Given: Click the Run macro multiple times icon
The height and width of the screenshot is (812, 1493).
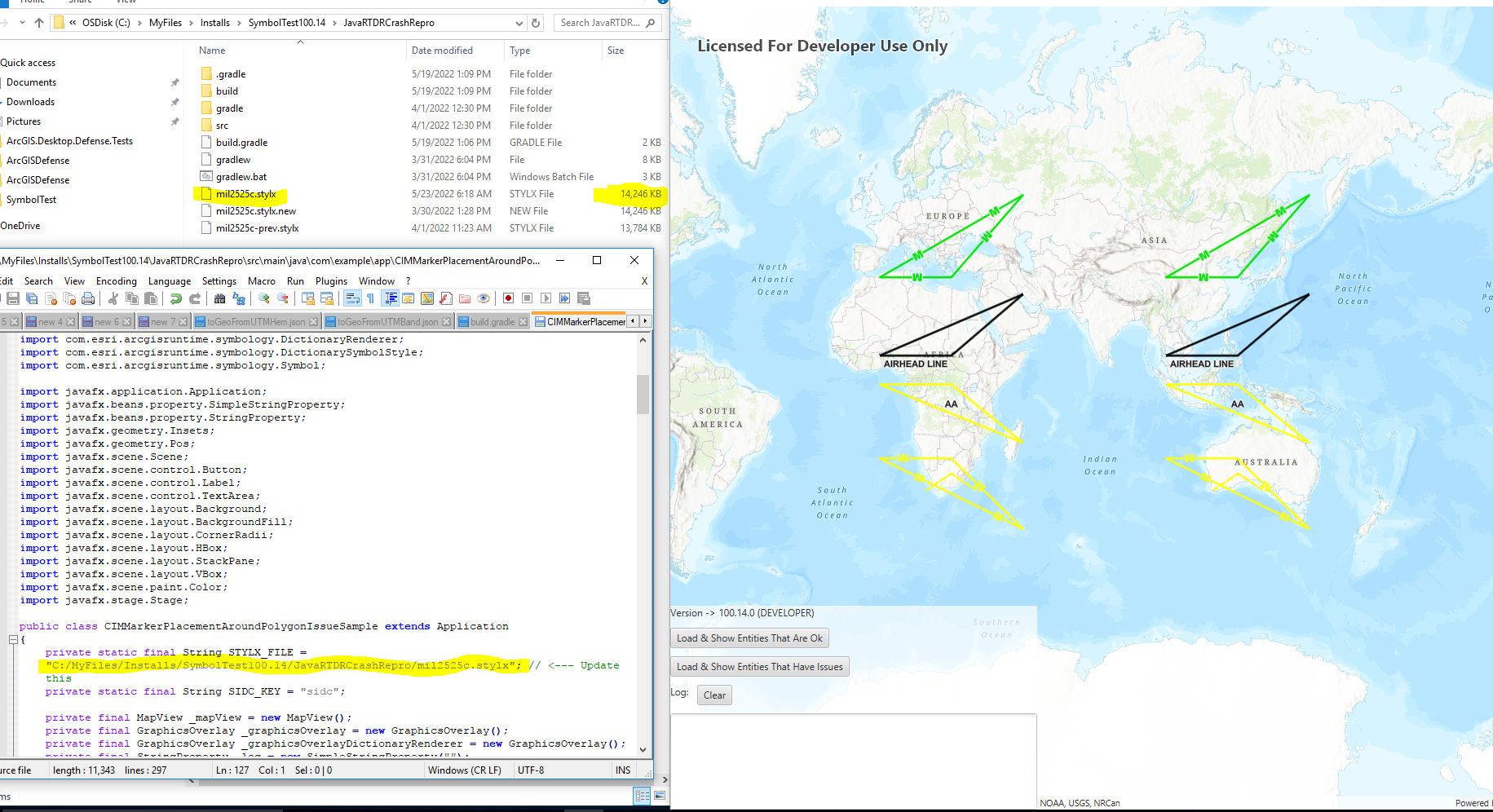Looking at the screenshot, I should point(564,298).
